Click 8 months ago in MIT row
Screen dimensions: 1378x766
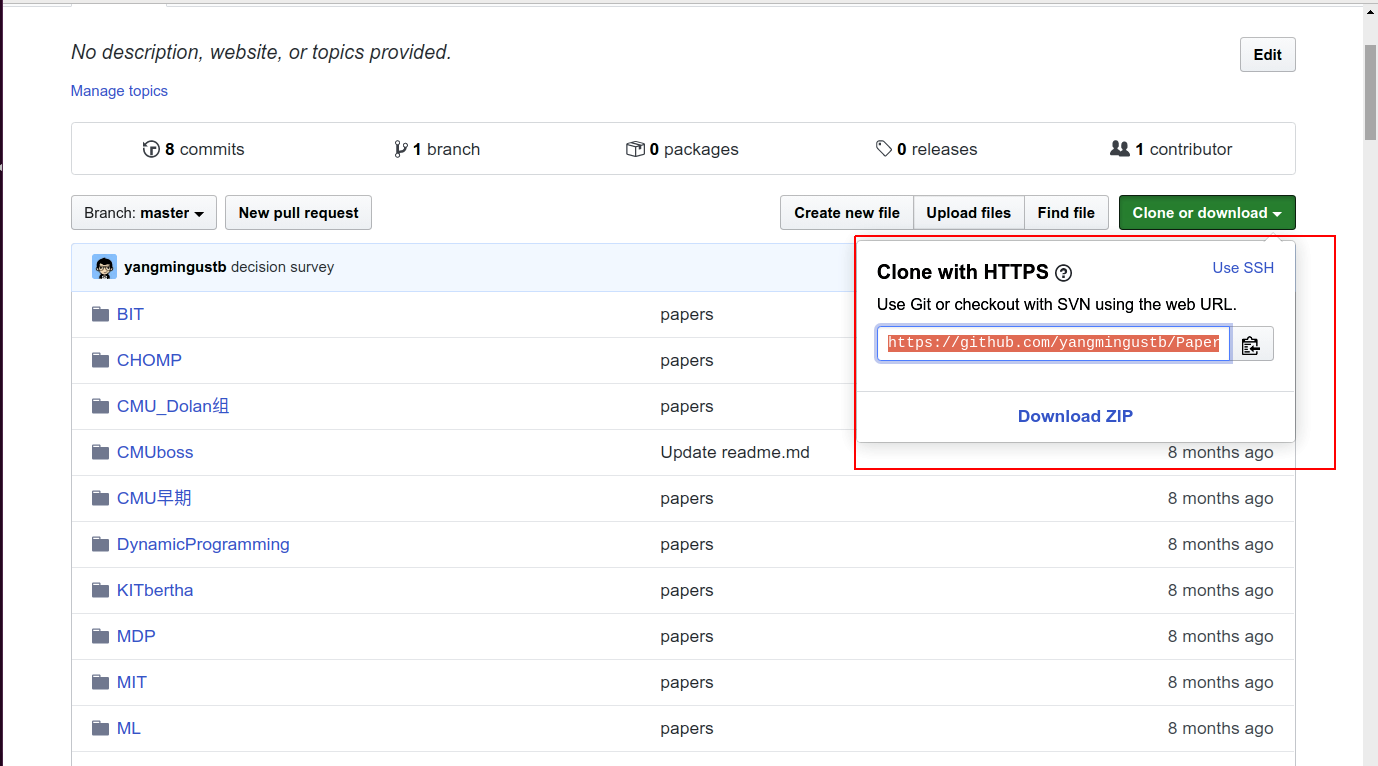coord(1221,682)
